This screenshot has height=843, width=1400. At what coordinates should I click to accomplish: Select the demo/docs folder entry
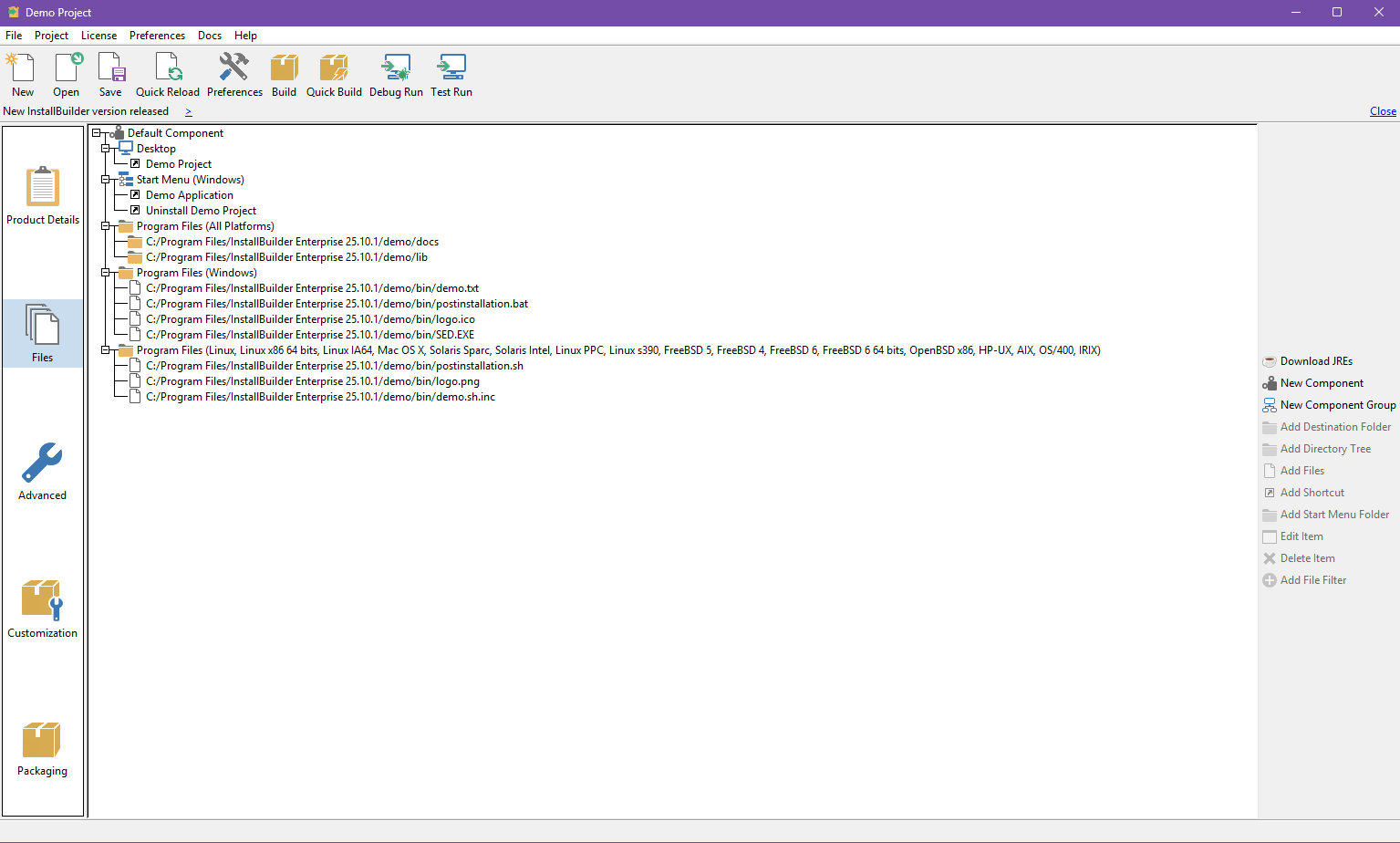coord(293,242)
